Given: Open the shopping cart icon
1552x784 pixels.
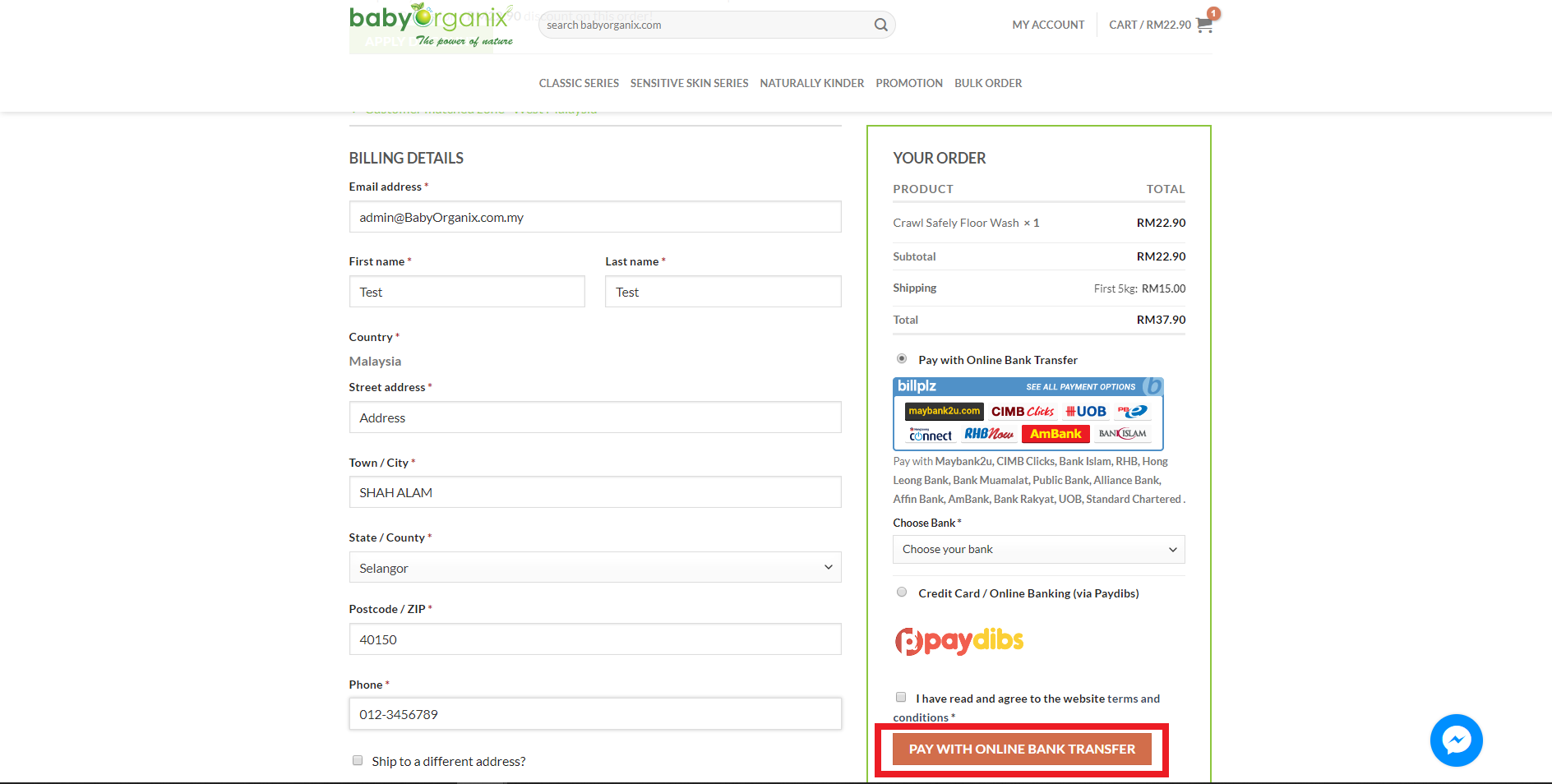Looking at the screenshot, I should (1204, 25).
